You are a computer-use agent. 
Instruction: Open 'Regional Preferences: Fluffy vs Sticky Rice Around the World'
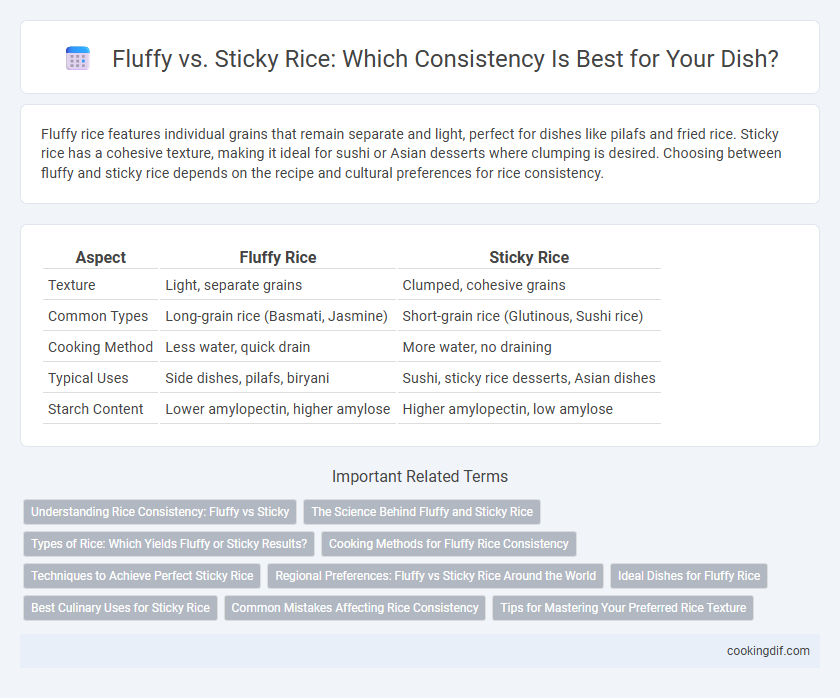(436, 576)
